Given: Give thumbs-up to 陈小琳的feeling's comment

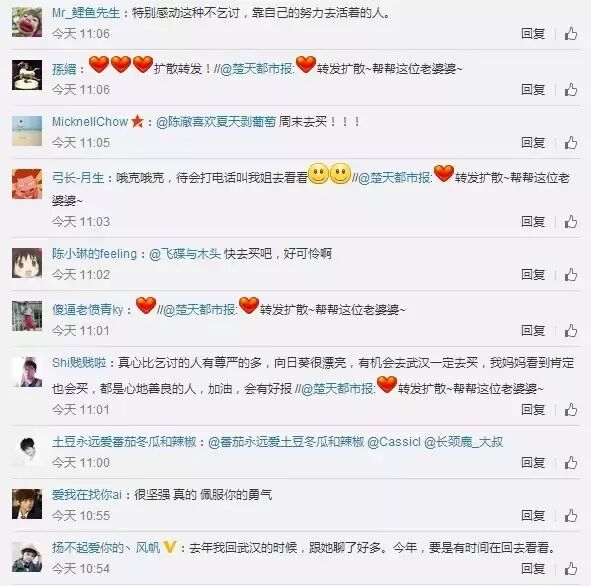Looking at the screenshot, I should point(571,275).
